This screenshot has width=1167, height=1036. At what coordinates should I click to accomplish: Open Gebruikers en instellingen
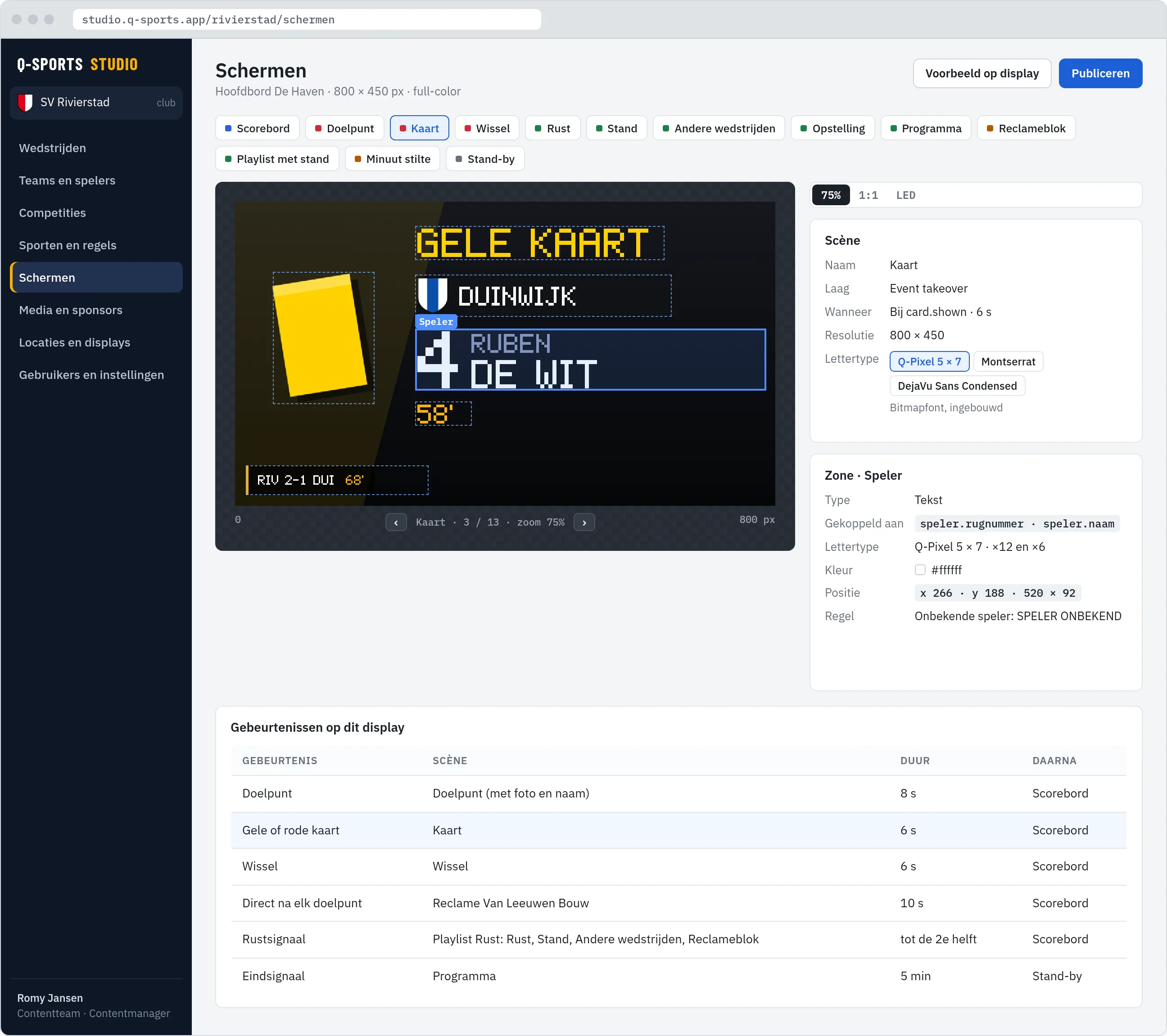(96, 375)
